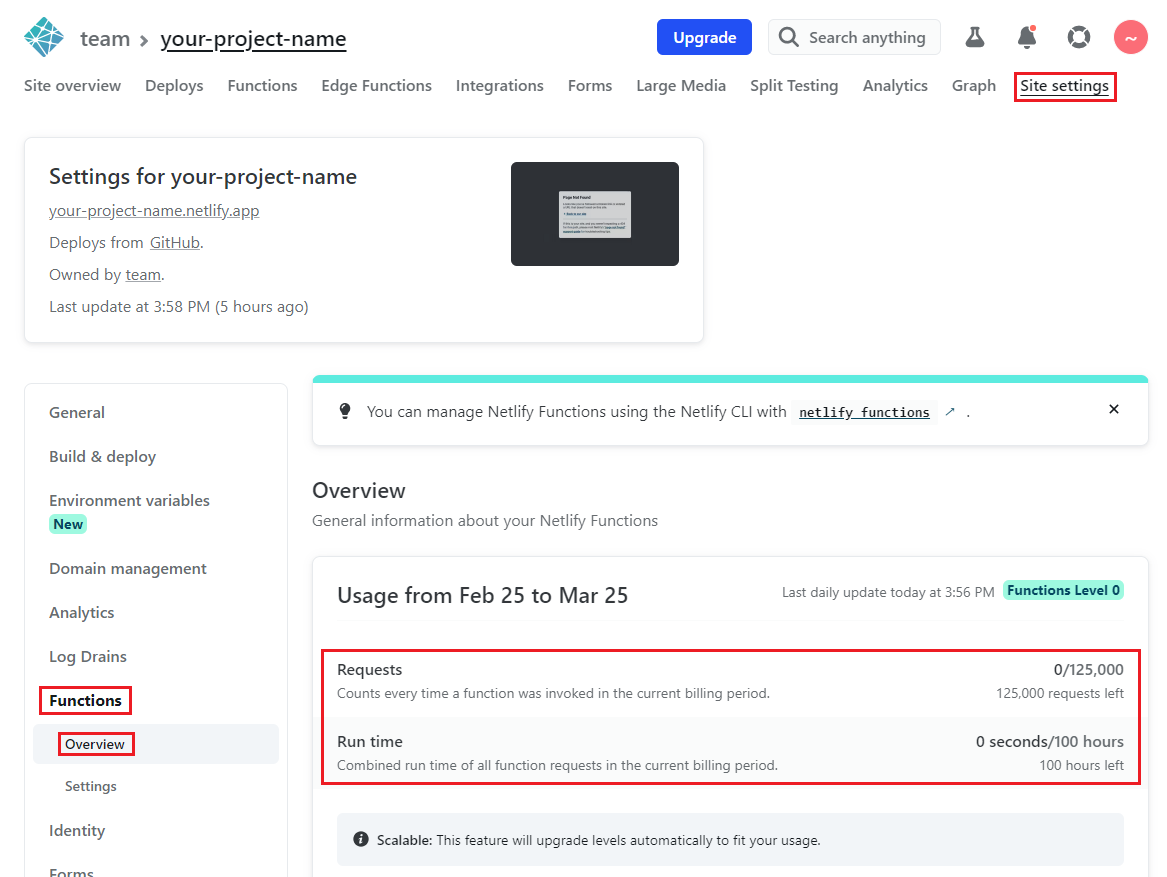
Task: Visit your-project-name.netlify.app link
Action: [x=154, y=210]
